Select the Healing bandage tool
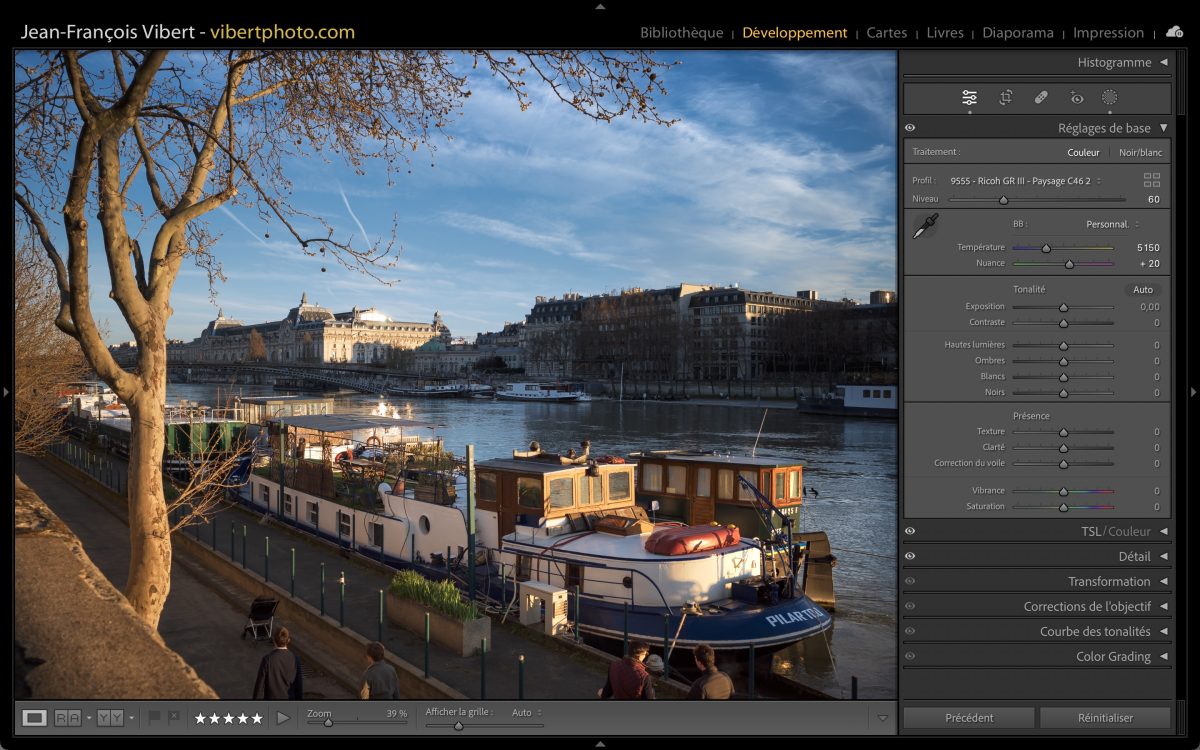The width and height of the screenshot is (1200, 750). tap(1041, 98)
